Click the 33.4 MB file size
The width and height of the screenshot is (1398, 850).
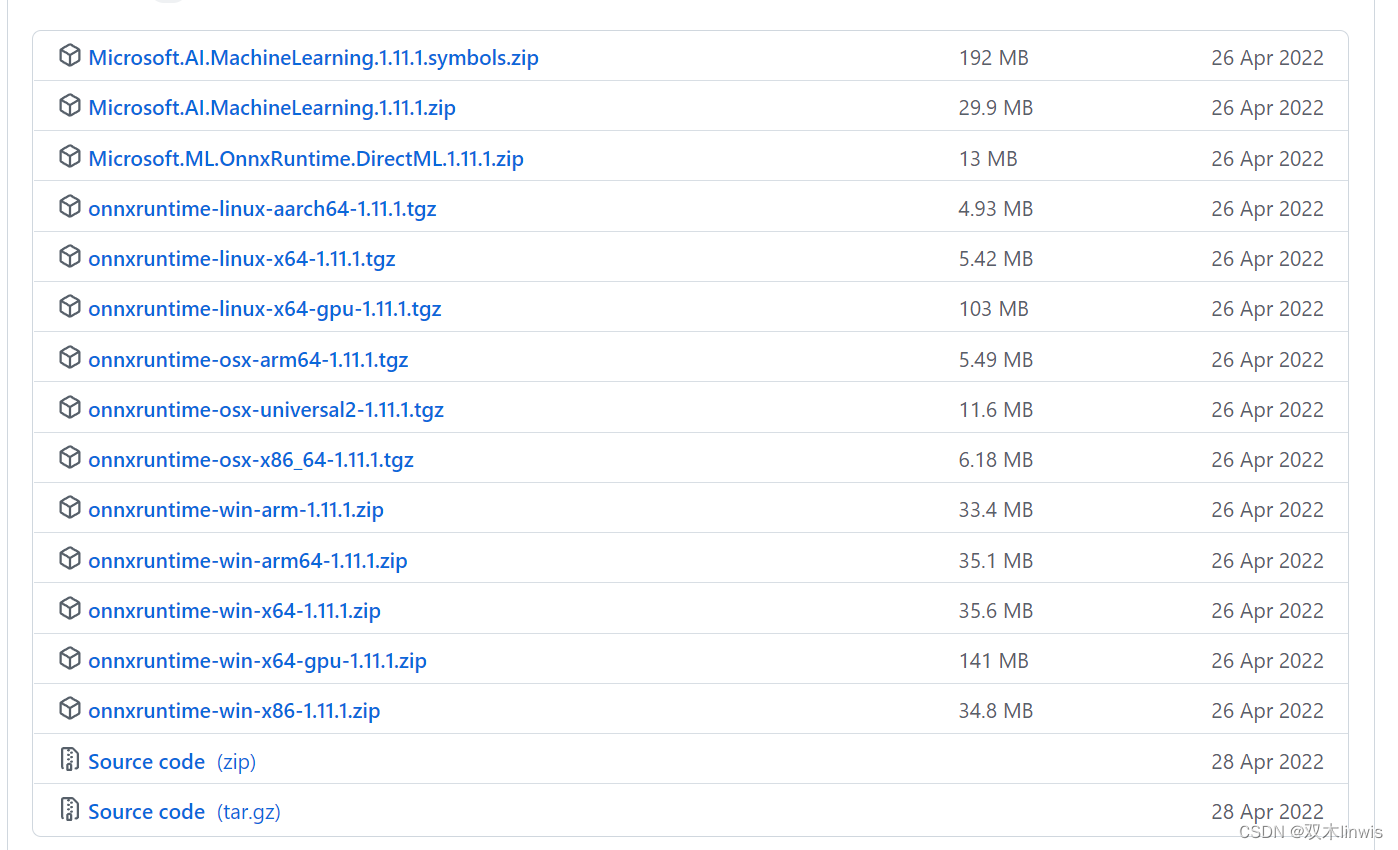[x=996, y=510]
